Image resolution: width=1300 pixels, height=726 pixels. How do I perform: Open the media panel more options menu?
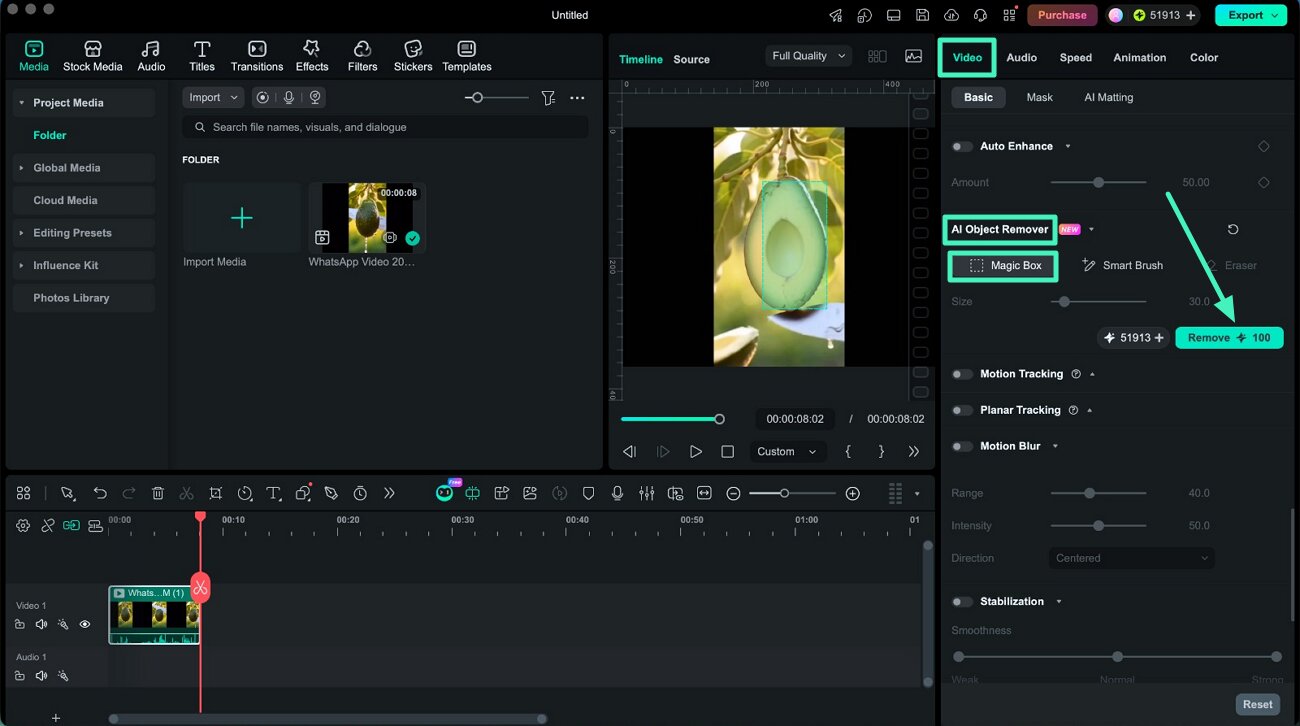click(577, 98)
